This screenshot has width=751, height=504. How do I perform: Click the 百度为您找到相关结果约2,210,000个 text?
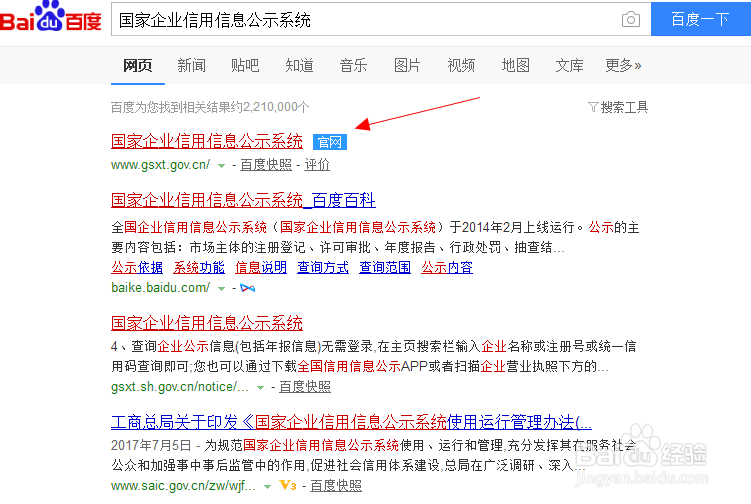pos(210,107)
